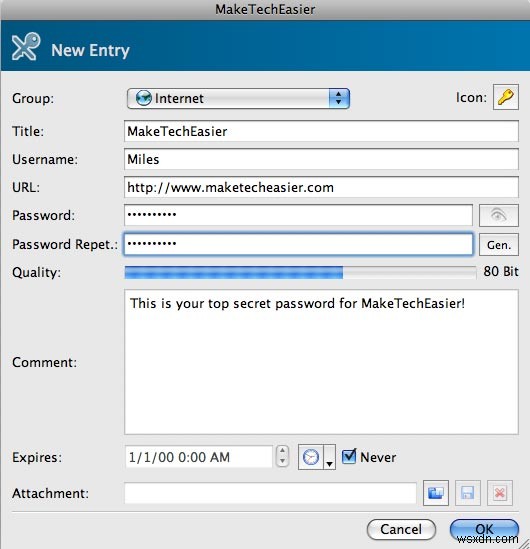Click the 'Username:' label
Viewport: 530px width, 549px height.
[45, 159]
